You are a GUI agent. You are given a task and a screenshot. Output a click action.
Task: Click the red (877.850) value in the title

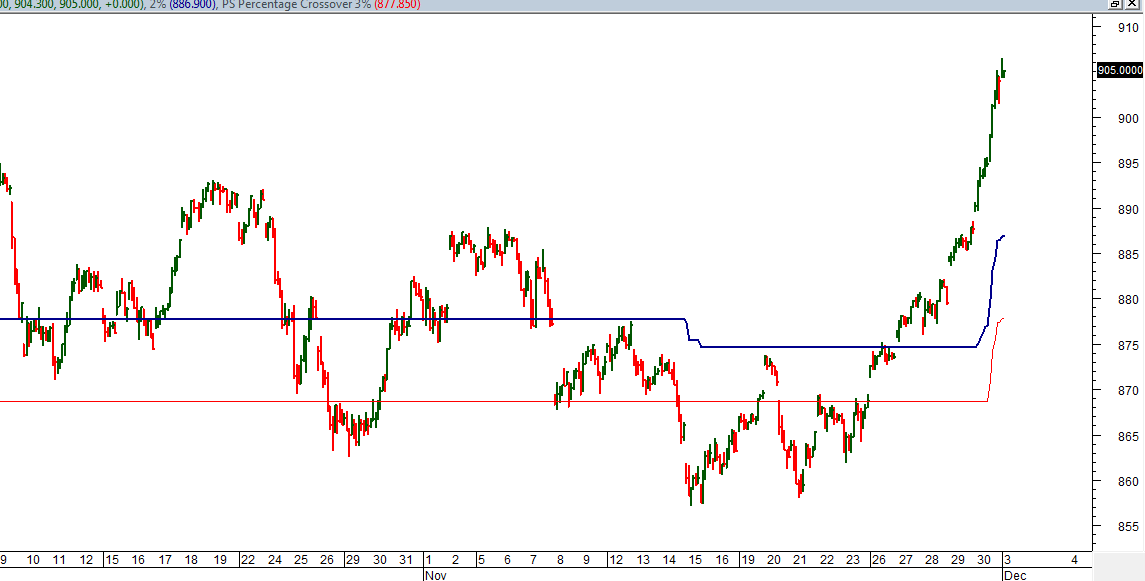(396, 4)
